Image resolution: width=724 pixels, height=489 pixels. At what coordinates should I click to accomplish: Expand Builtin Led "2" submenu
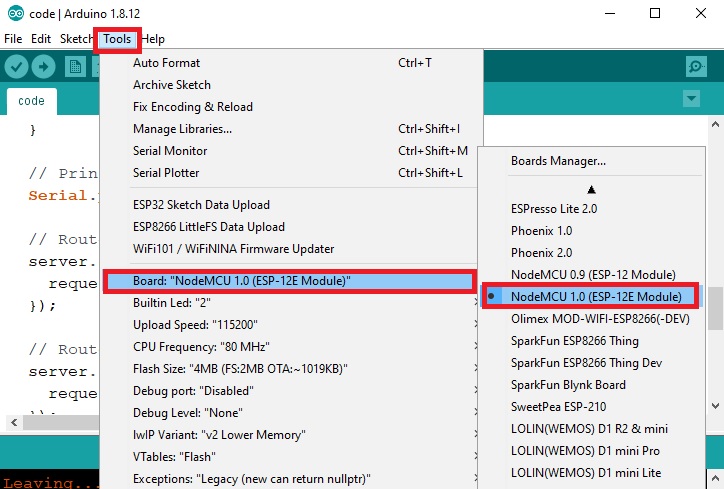tap(291, 303)
